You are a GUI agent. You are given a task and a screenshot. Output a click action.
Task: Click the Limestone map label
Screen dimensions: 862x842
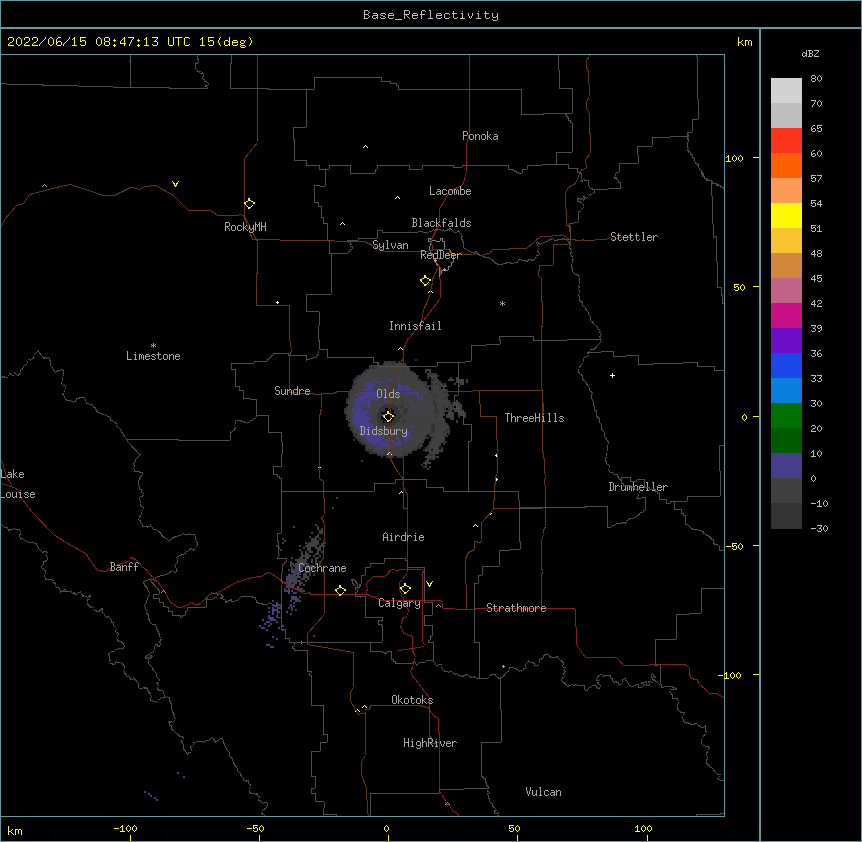(x=153, y=356)
